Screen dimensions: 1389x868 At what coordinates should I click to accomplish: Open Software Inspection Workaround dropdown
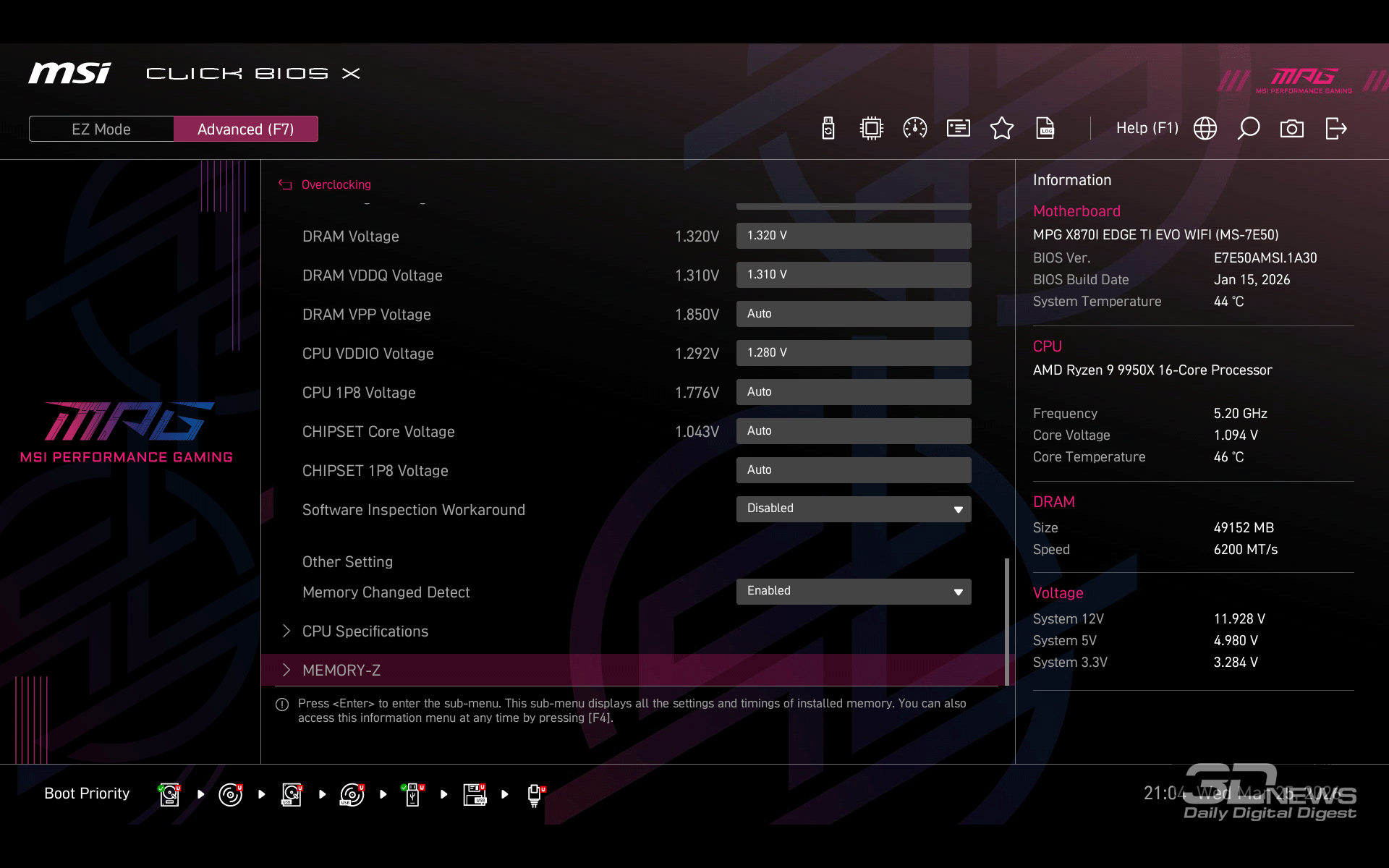click(854, 509)
